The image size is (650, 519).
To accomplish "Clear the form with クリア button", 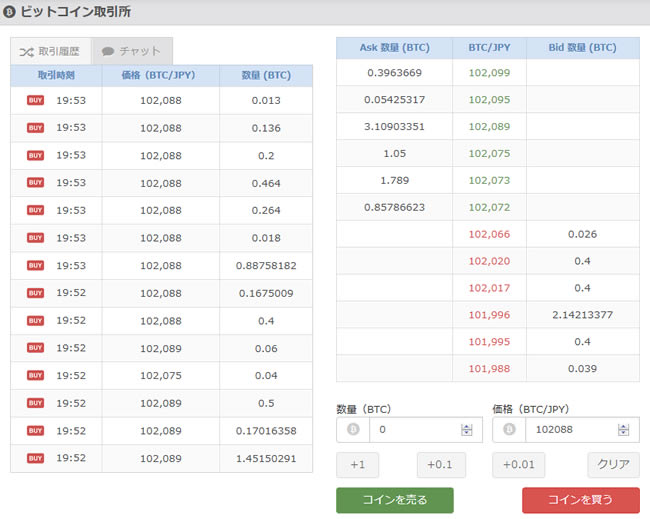I will pos(614,465).
